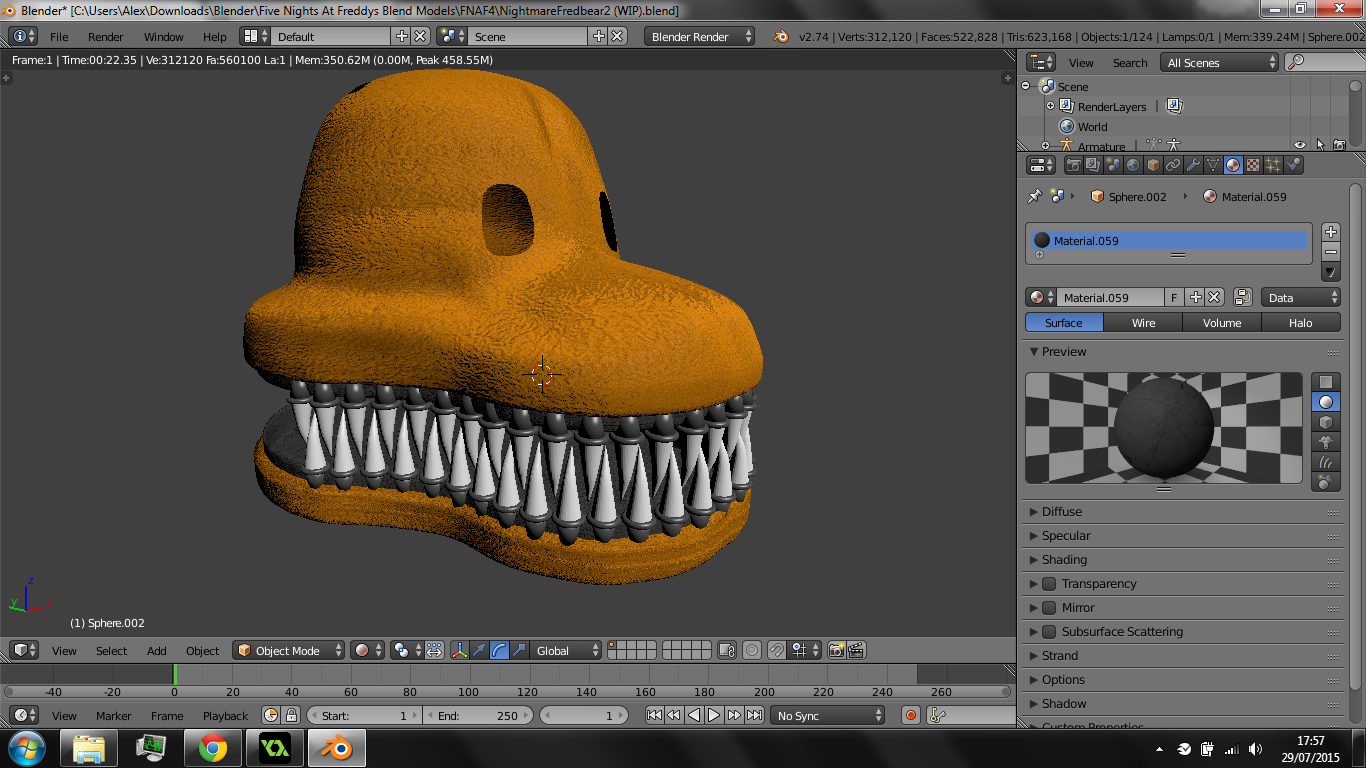Open the Window menu
The width and height of the screenshot is (1366, 768).
point(163,36)
